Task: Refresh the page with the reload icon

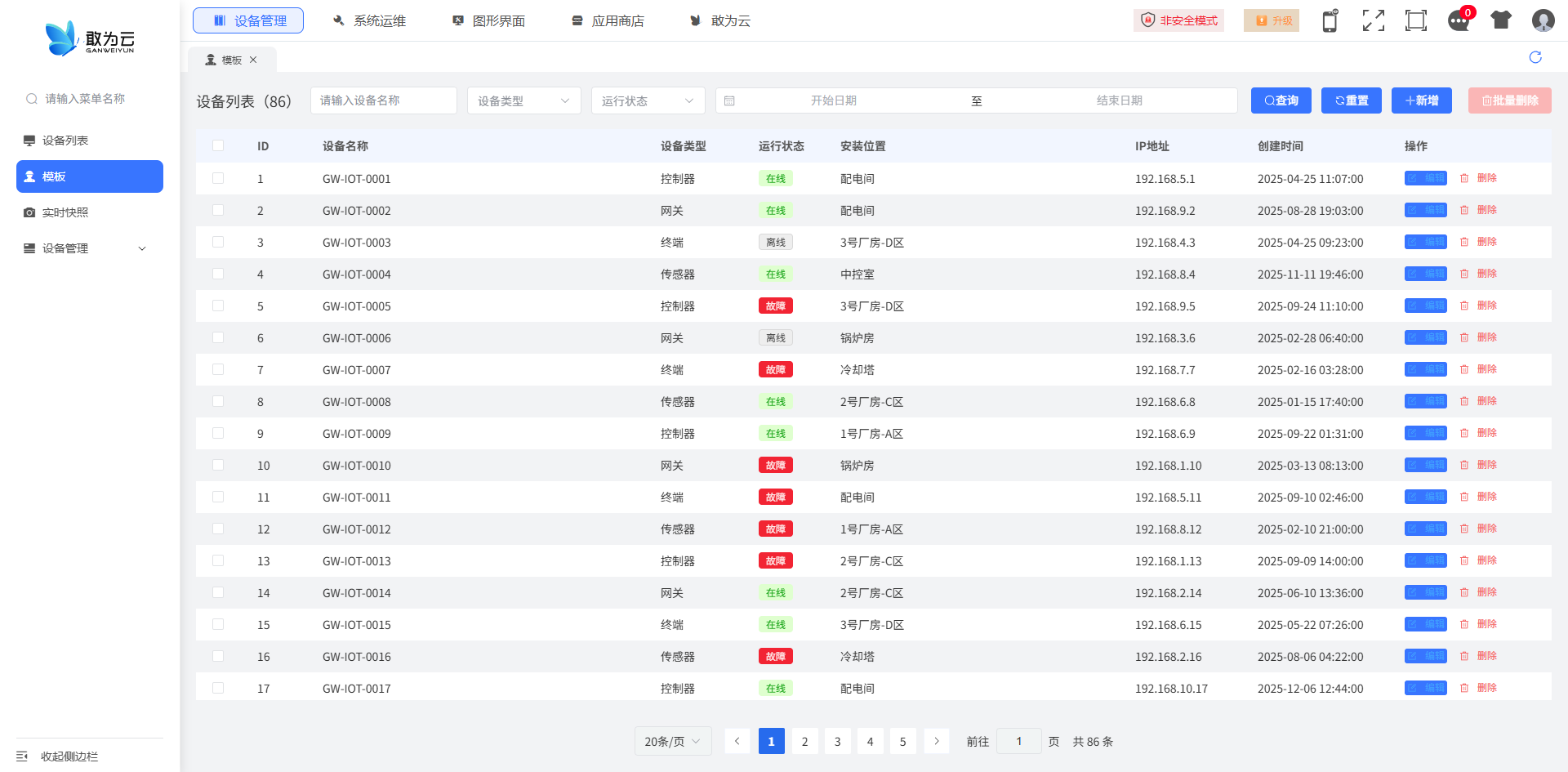Action: click(1535, 57)
